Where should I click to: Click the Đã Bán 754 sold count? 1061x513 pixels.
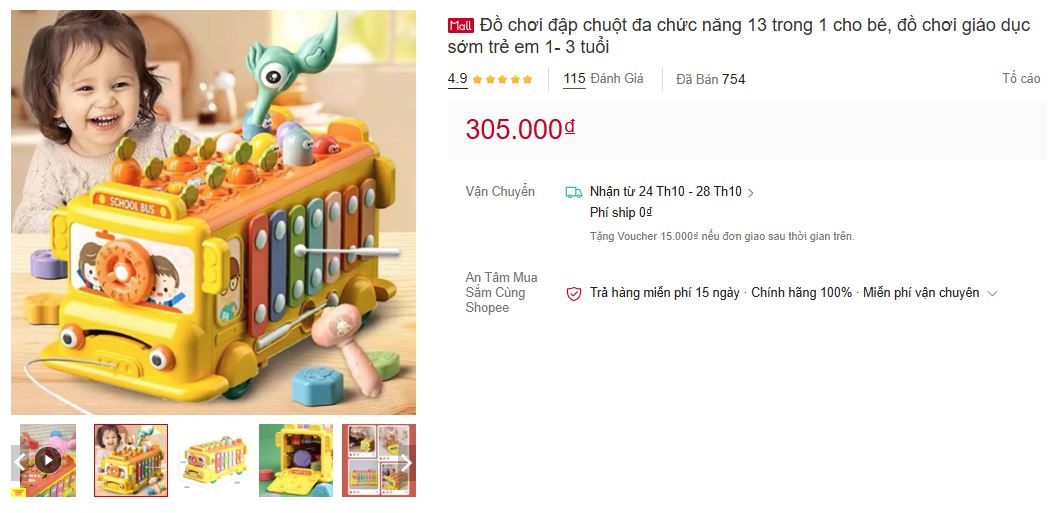click(x=710, y=79)
